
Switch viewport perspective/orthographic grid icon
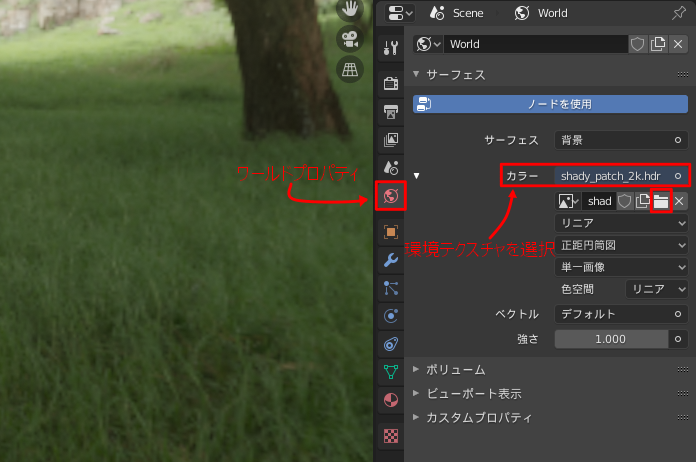click(x=350, y=70)
